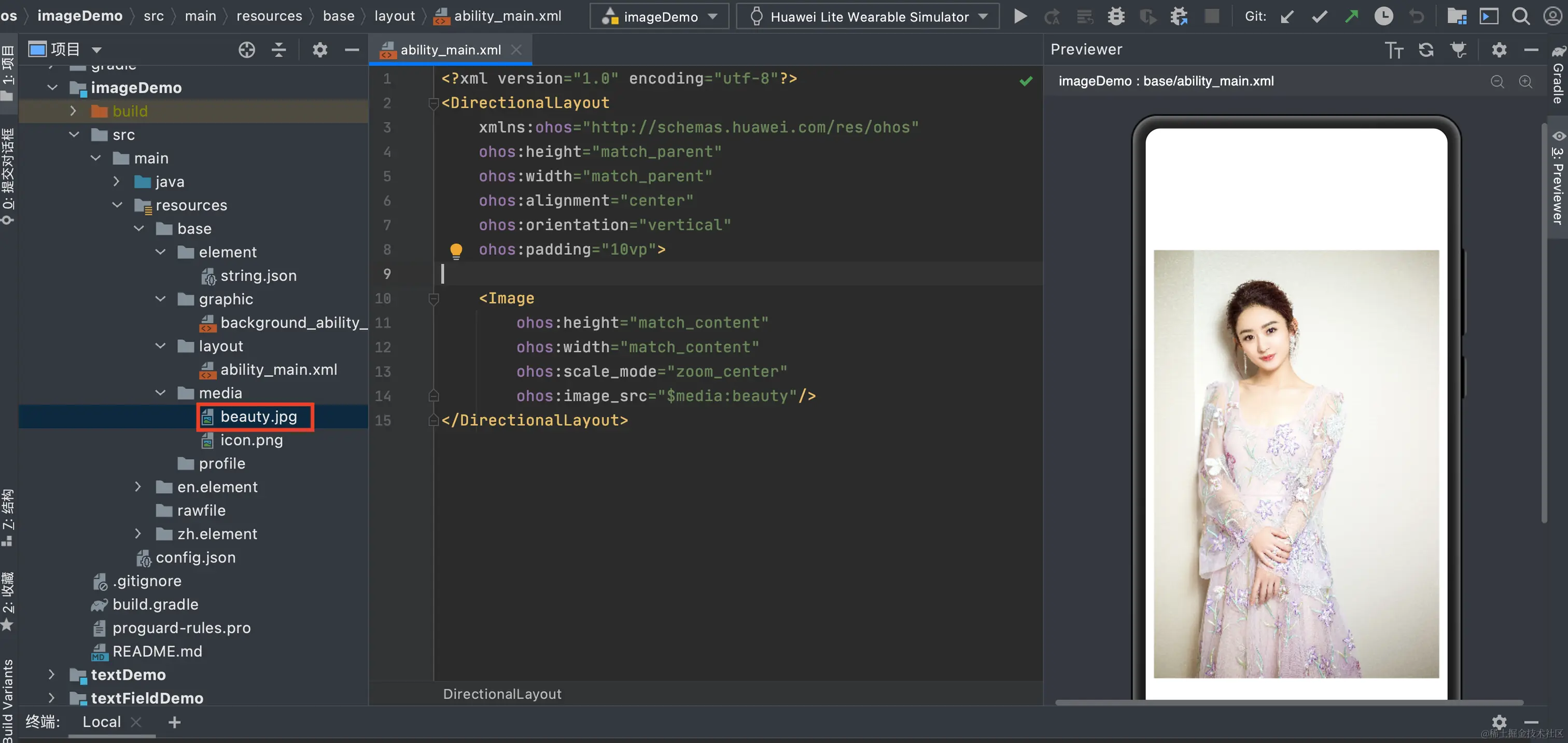This screenshot has width=1568, height=743.
Task: Click the Debug bug icon
Action: [1116, 17]
